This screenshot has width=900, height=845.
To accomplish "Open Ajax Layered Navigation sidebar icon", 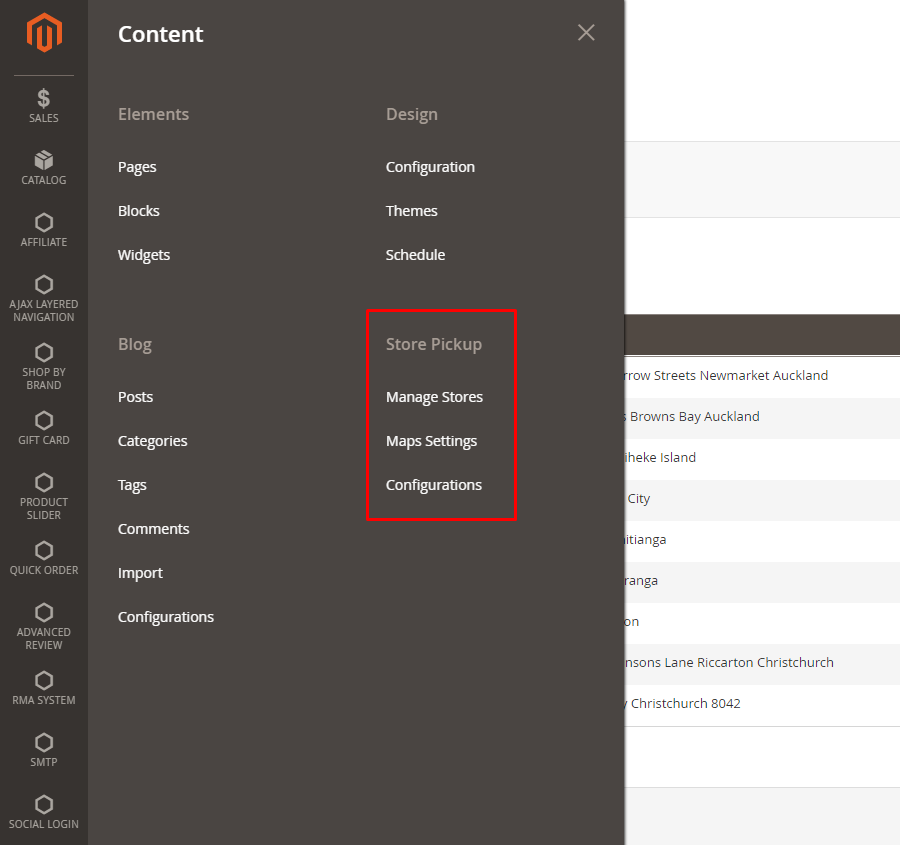I will click(44, 298).
